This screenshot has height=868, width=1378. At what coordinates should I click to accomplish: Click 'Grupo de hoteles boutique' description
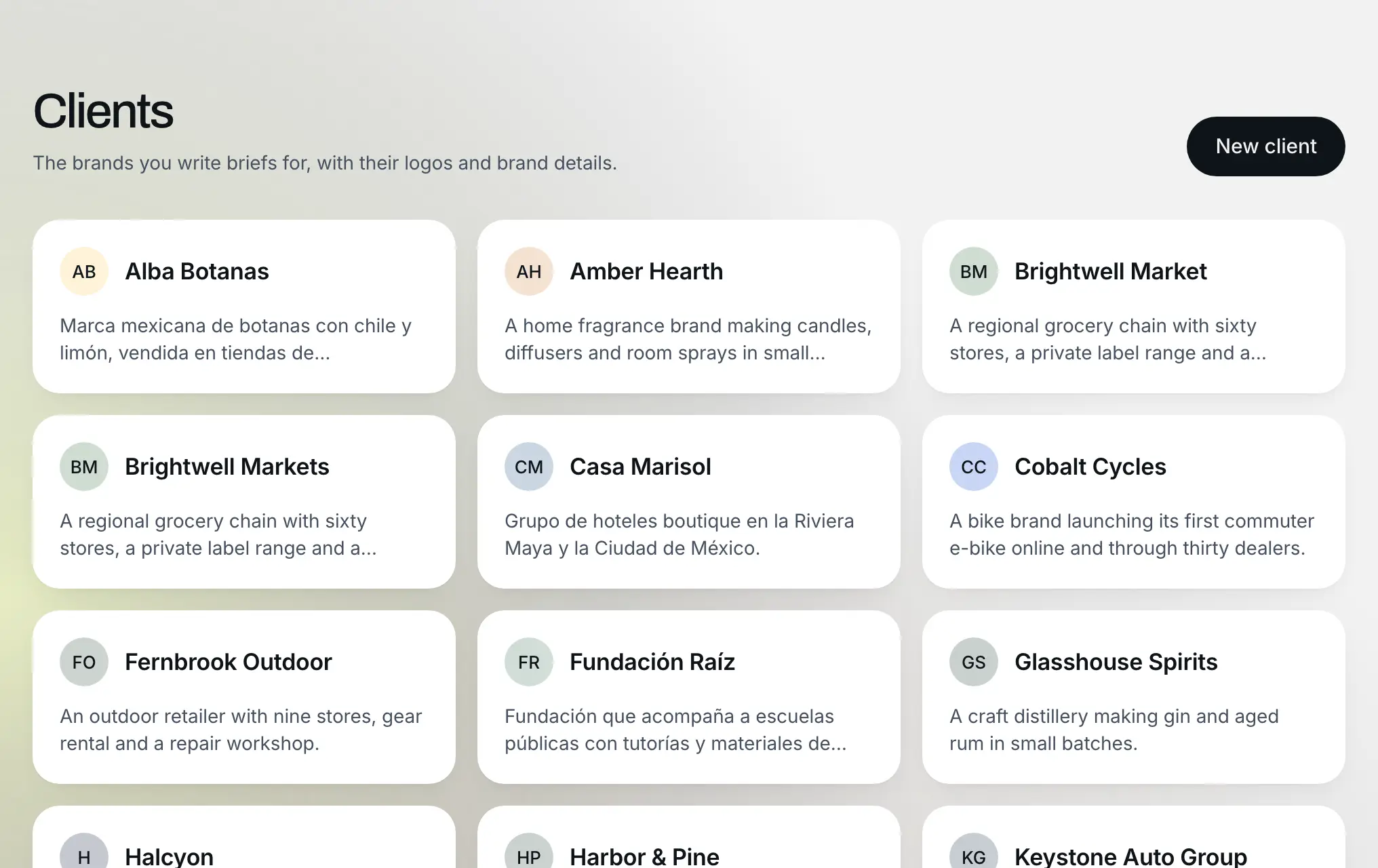pyautogui.click(x=679, y=534)
